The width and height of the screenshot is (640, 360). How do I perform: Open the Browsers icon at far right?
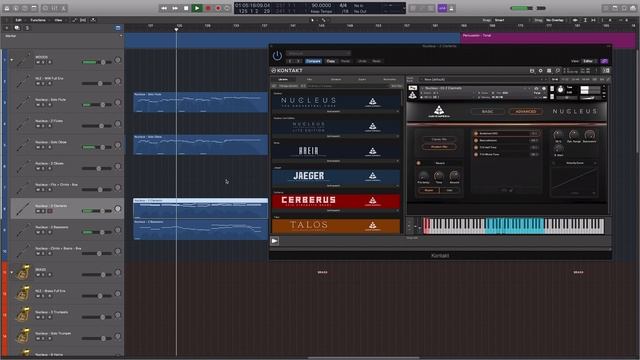click(633, 8)
